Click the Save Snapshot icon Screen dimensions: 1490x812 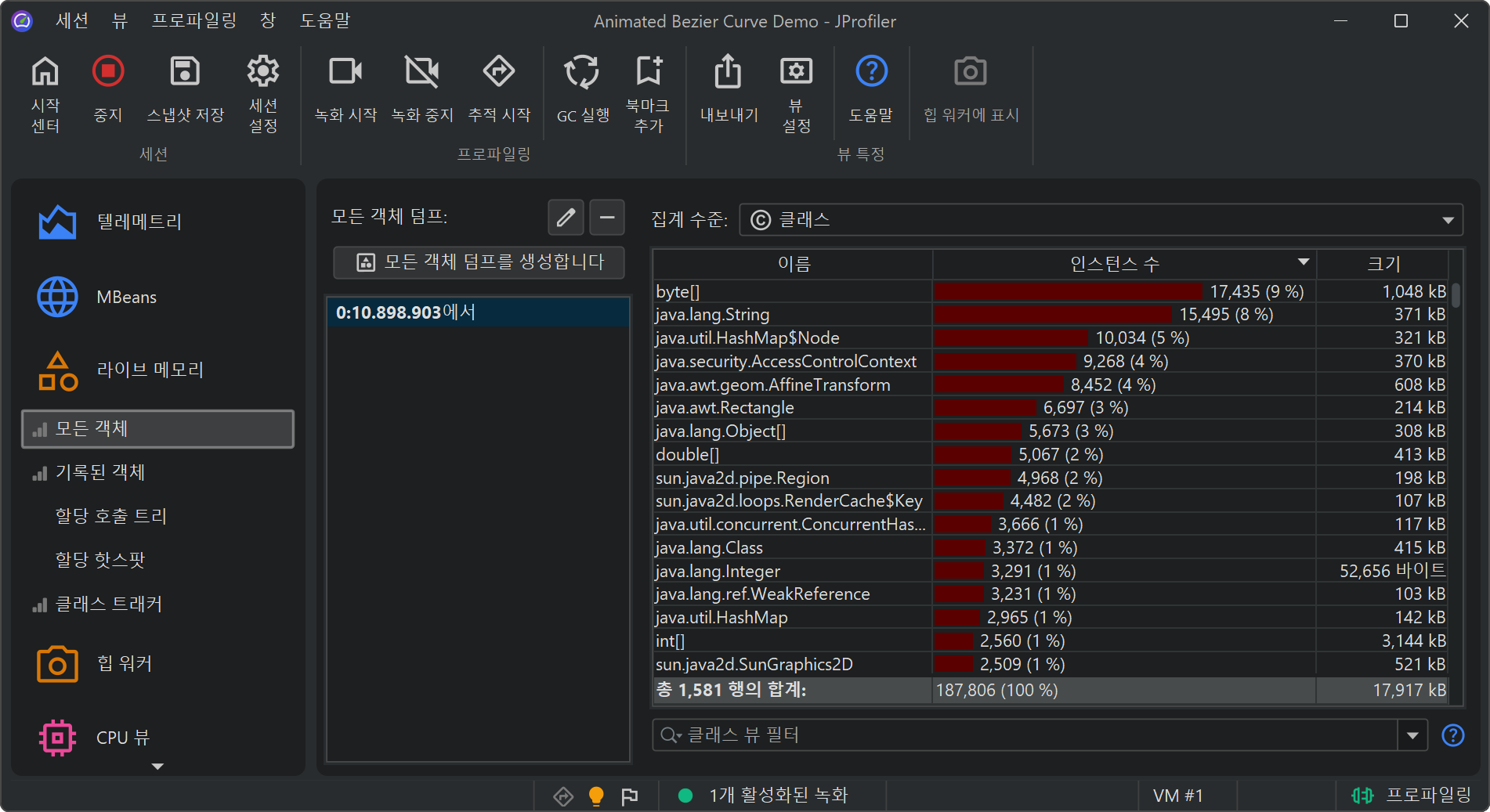(x=185, y=72)
